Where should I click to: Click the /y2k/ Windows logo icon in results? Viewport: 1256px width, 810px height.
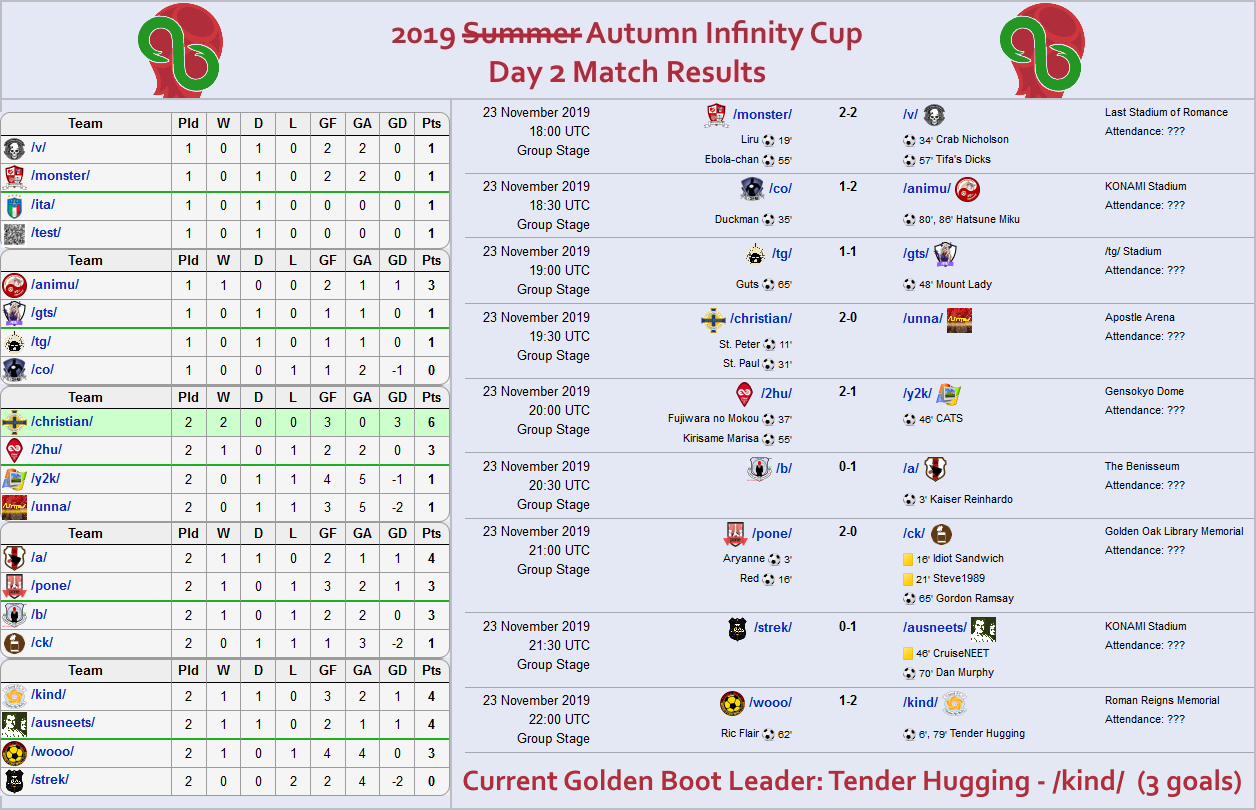[x=948, y=394]
